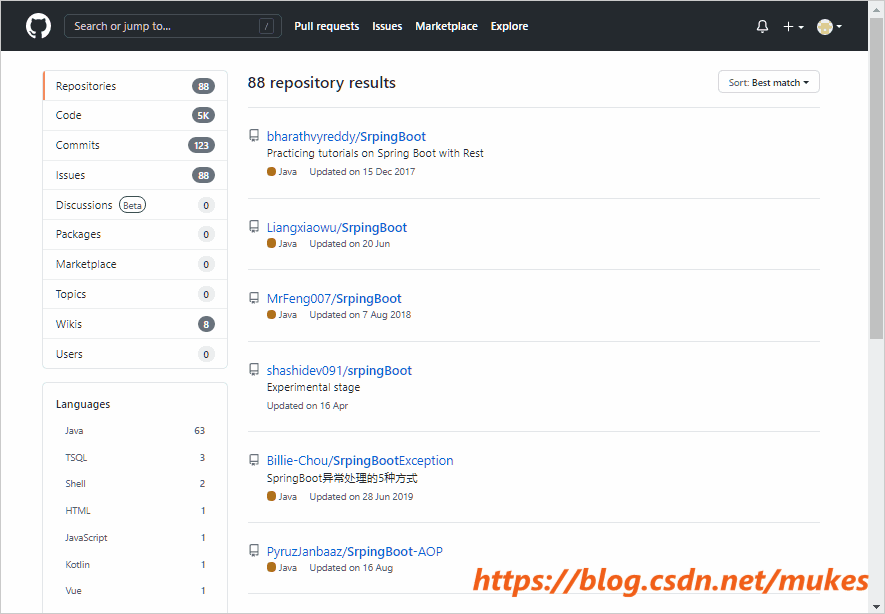
Task: Open MrFeng007/SrpingBoot repository
Action: pos(334,299)
